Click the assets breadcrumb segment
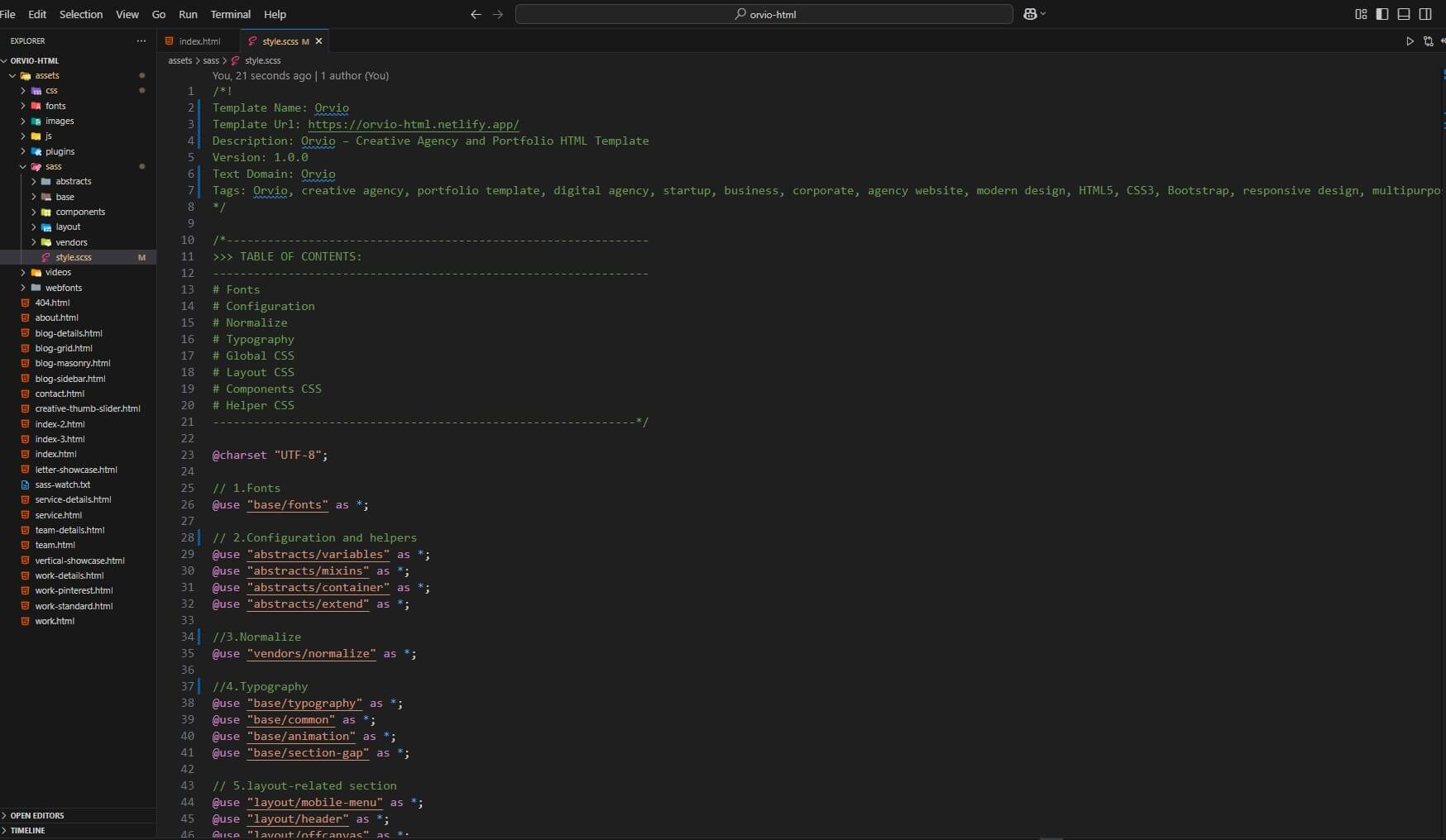Viewport: 1446px width, 840px height. (x=180, y=60)
